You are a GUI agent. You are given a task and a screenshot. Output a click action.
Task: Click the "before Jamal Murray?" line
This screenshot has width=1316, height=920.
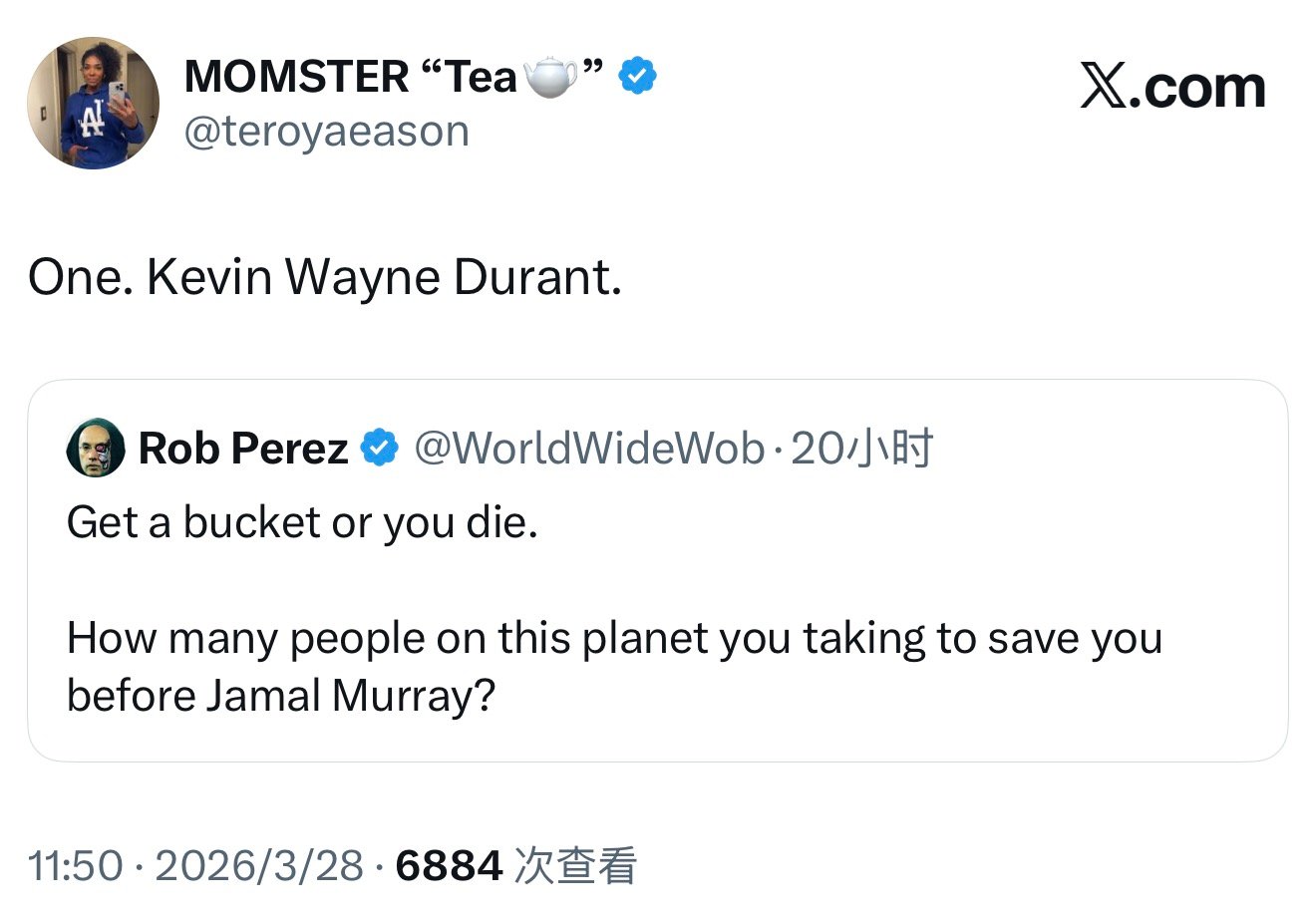pyautogui.click(x=280, y=696)
